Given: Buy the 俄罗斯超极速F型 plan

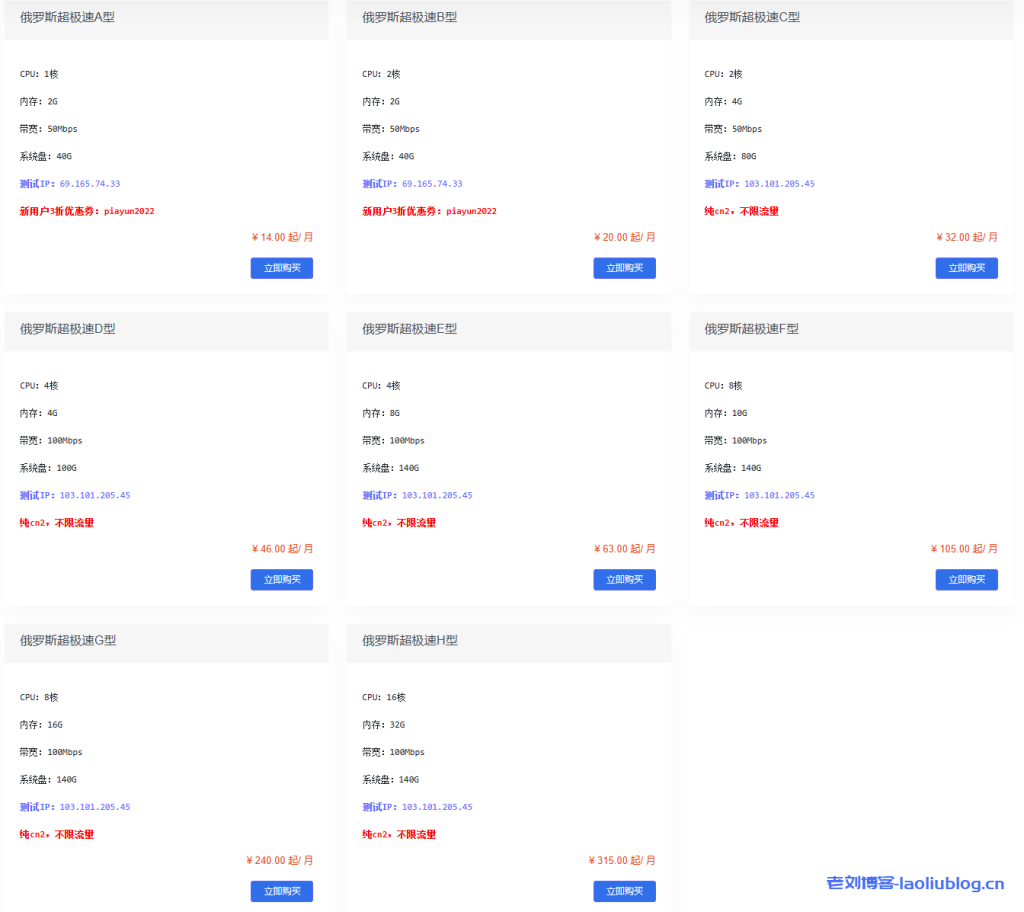Looking at the screenshot, I should (966, 580).
